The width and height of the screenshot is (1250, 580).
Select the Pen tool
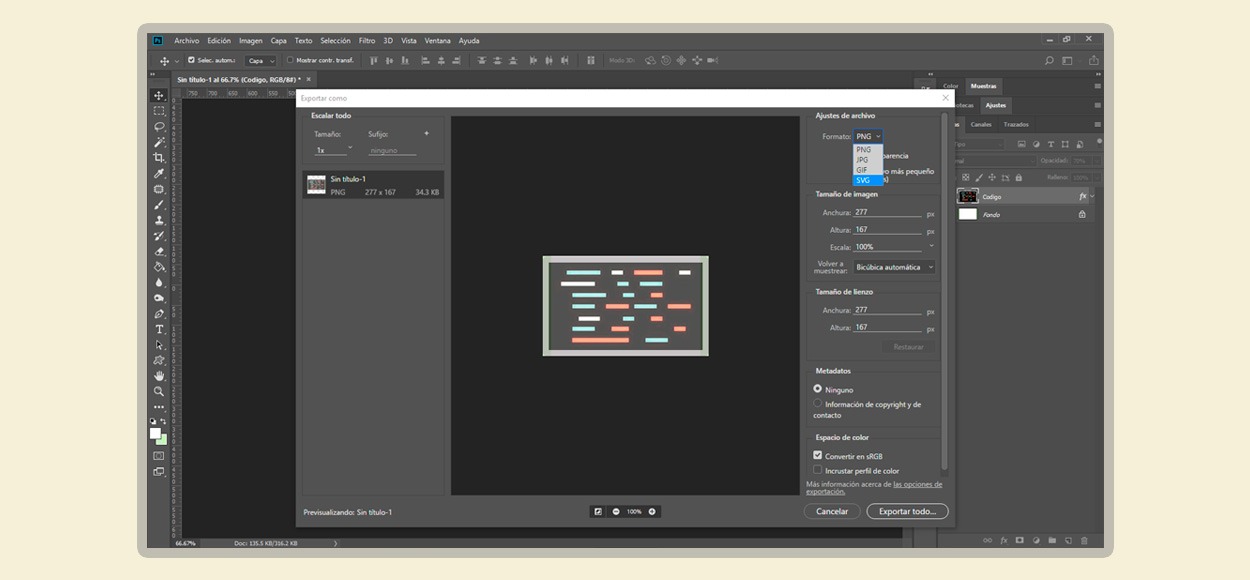point(159,314)
